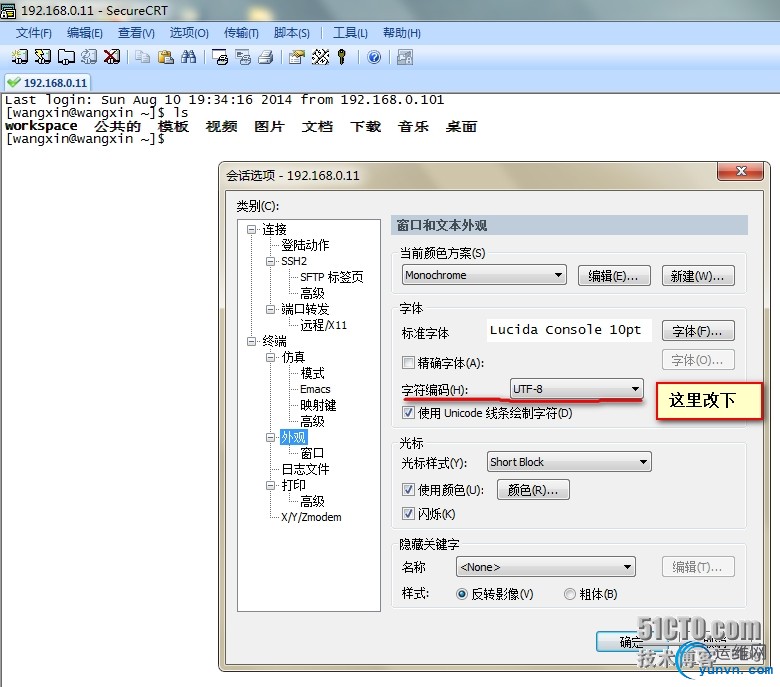
Task: Open the 查看(V) menu
Action: click(136, 33)
